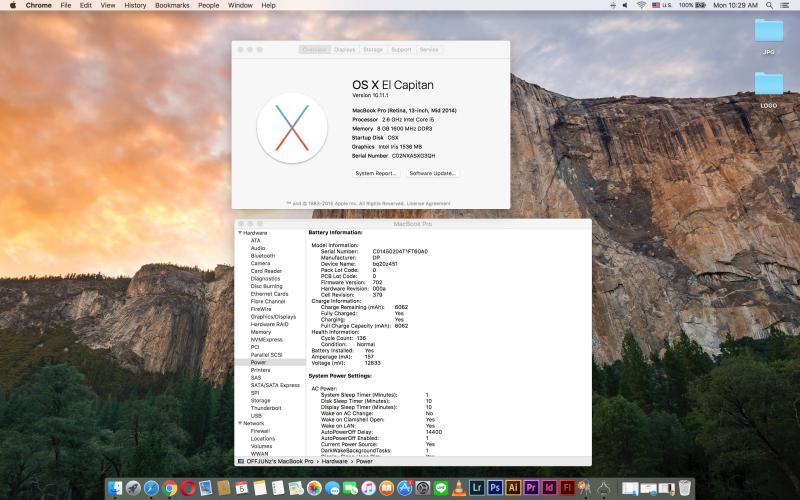Open Launchpad rocket icon in dock
The width and height of the screenshot is (800, 500).
click(133, 488)
